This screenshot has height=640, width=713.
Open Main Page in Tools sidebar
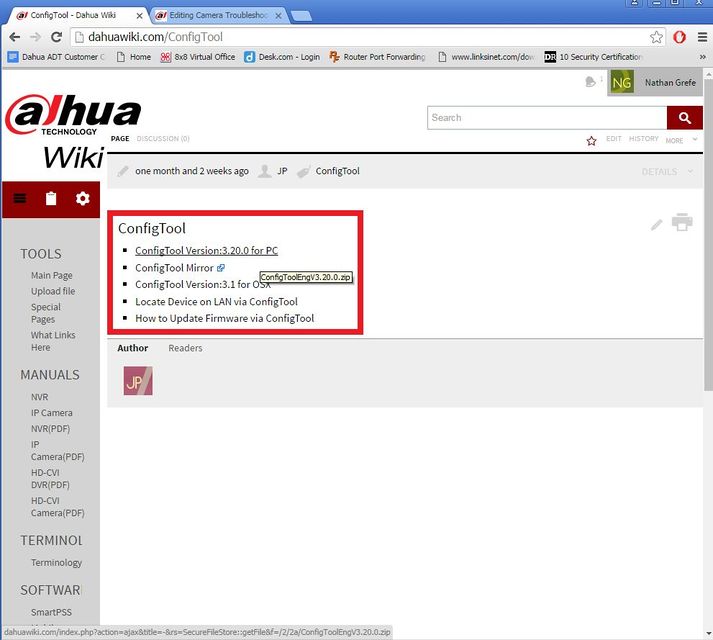point(52,275)
